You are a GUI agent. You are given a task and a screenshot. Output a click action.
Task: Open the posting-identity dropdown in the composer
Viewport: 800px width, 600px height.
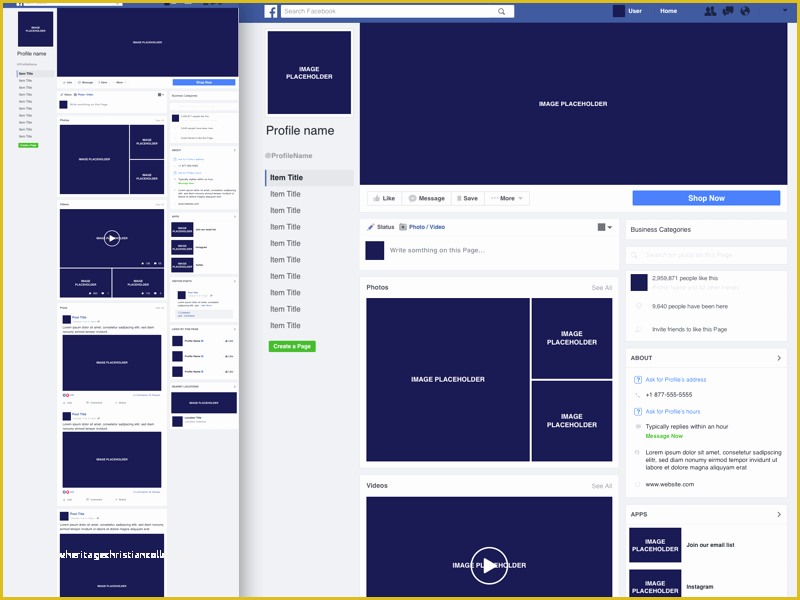(x=605, y=228)
